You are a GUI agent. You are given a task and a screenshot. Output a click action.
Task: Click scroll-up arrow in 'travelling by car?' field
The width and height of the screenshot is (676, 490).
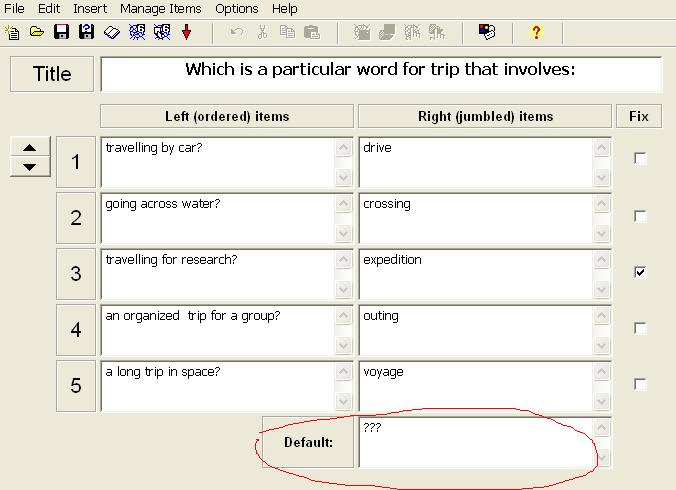(x=344, y=148)
